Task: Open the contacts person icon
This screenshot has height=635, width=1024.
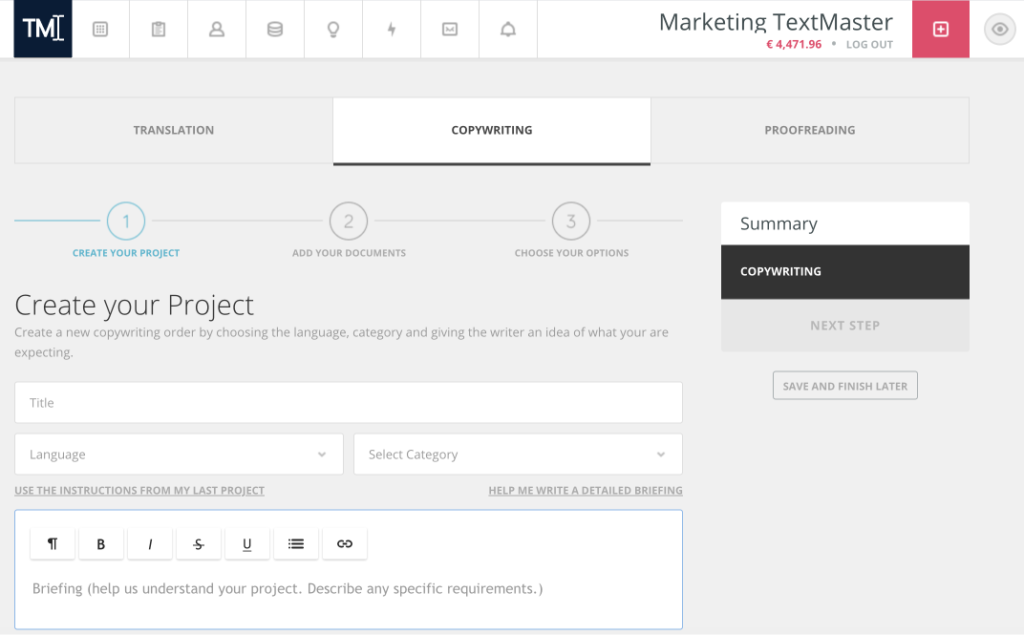Action: click(216, 29)
